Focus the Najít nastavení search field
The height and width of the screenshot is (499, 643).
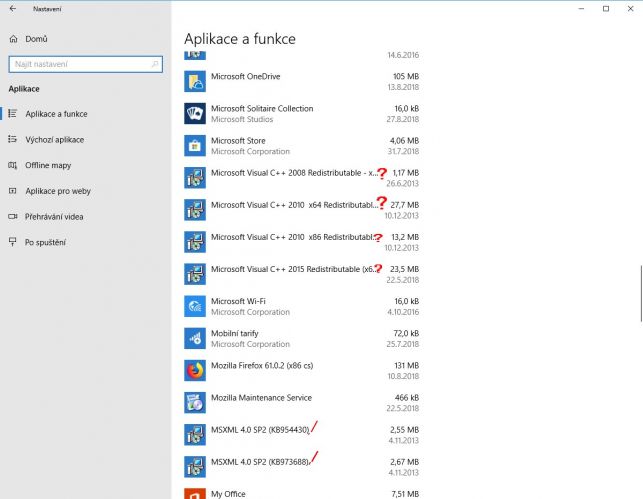coord(86,64)
